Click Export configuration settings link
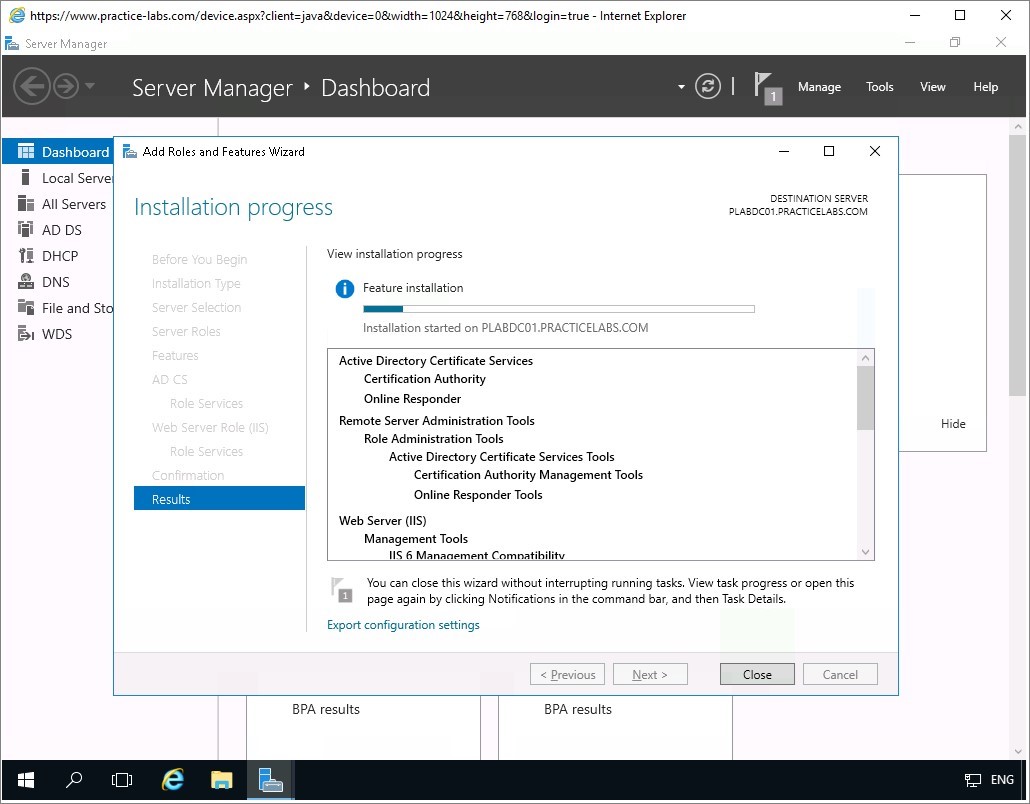Viewport: 1030px width, 804px height. coord(403,625)
